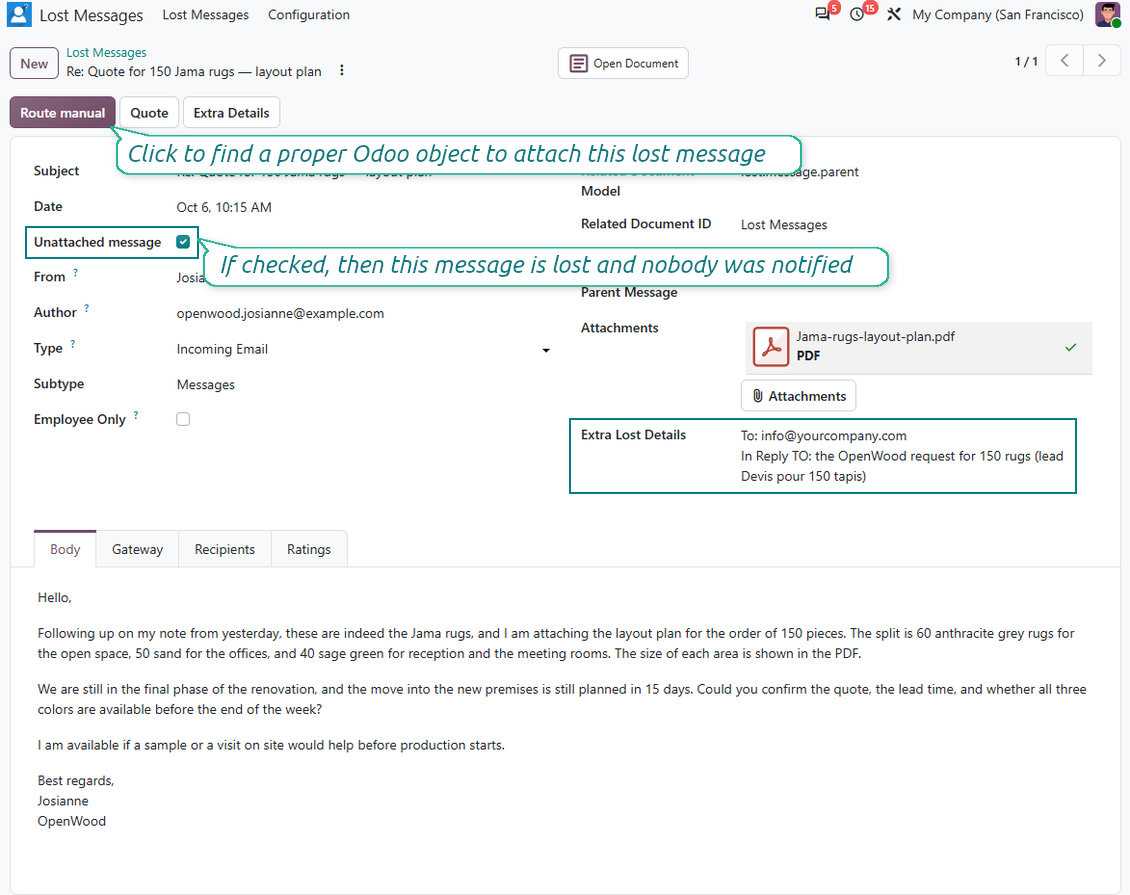Click the Extra Details button

coord(231,112)
